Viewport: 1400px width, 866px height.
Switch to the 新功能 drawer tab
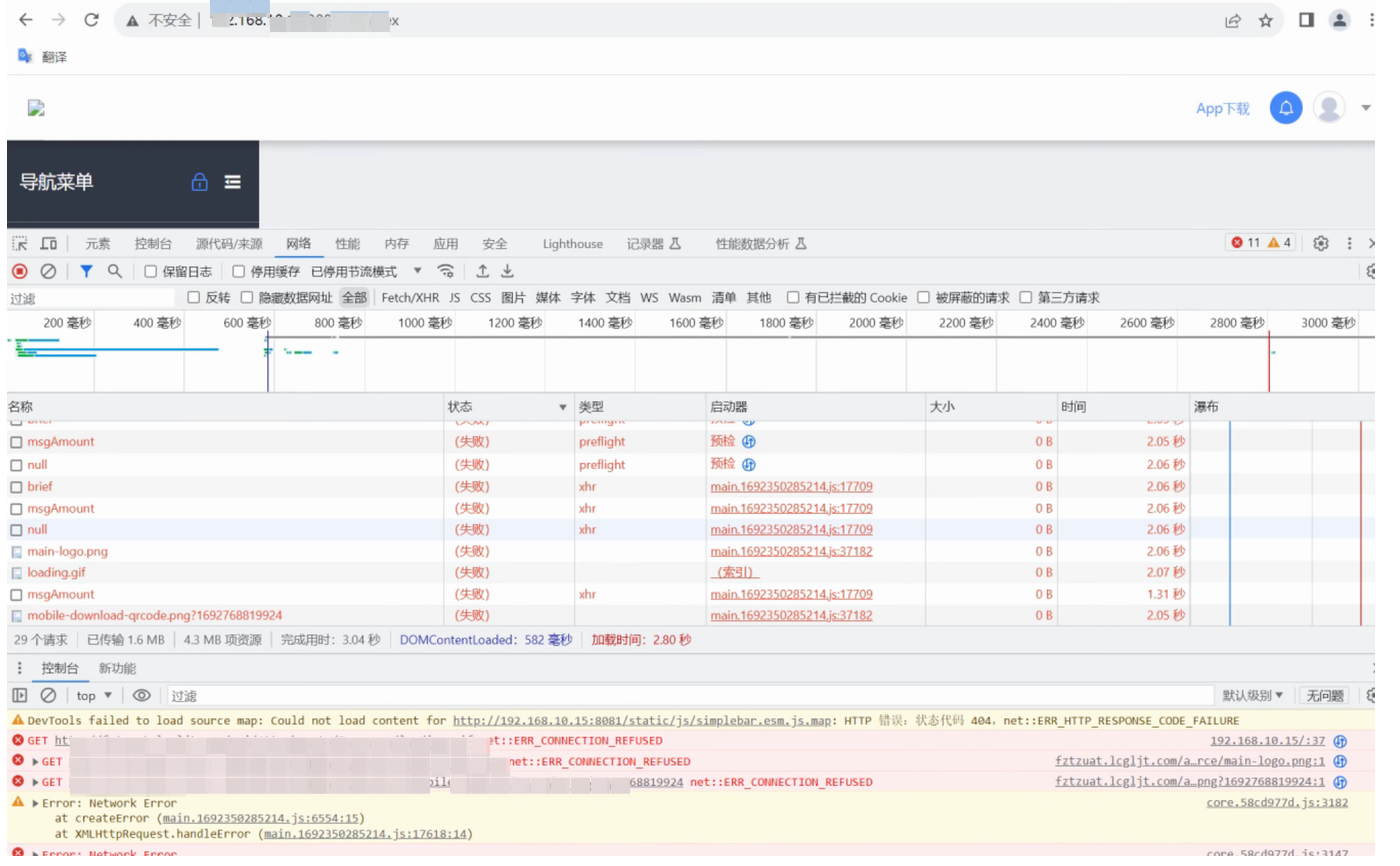pyautogui.click(x=117, y=668)
